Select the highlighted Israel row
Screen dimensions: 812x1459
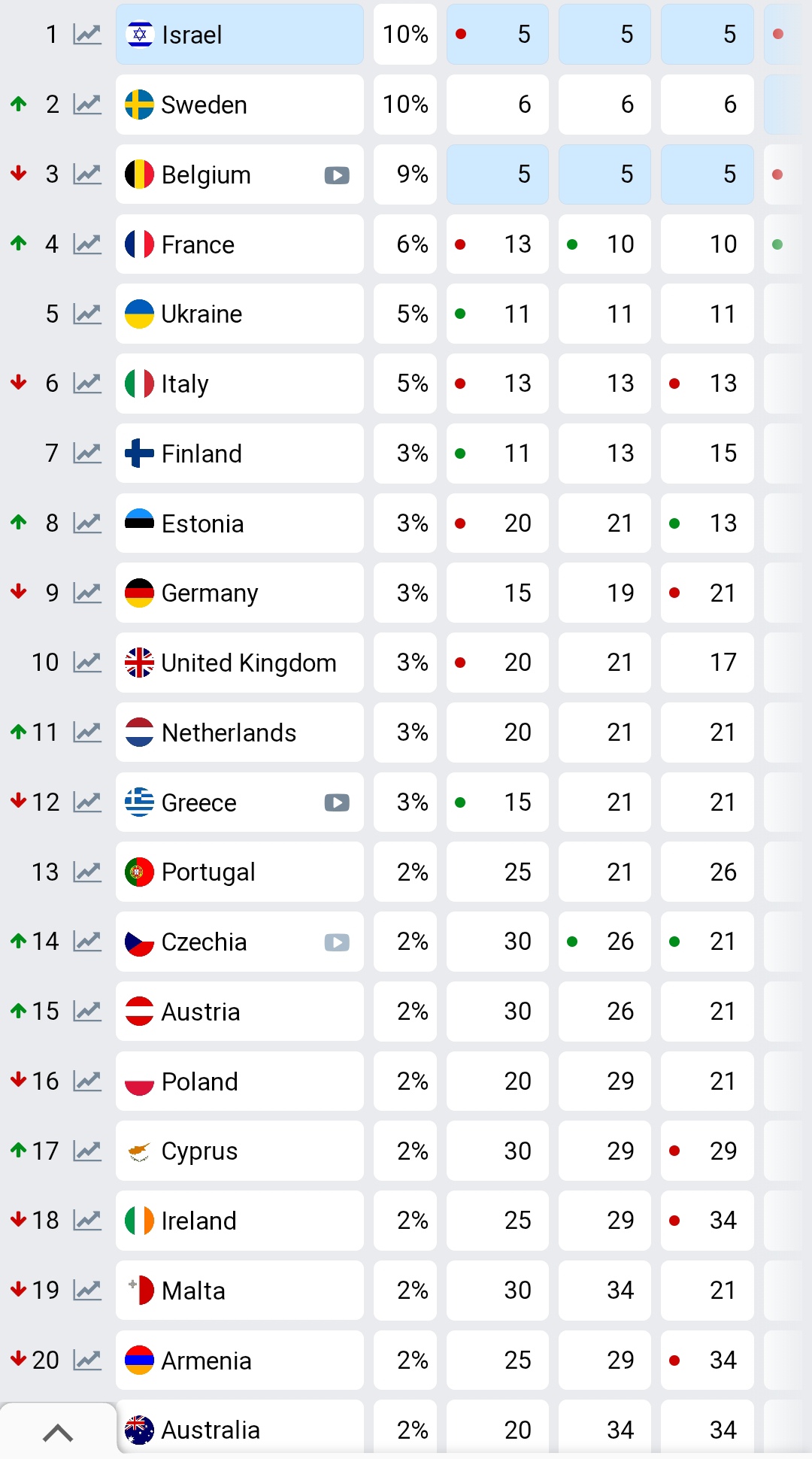239,35
